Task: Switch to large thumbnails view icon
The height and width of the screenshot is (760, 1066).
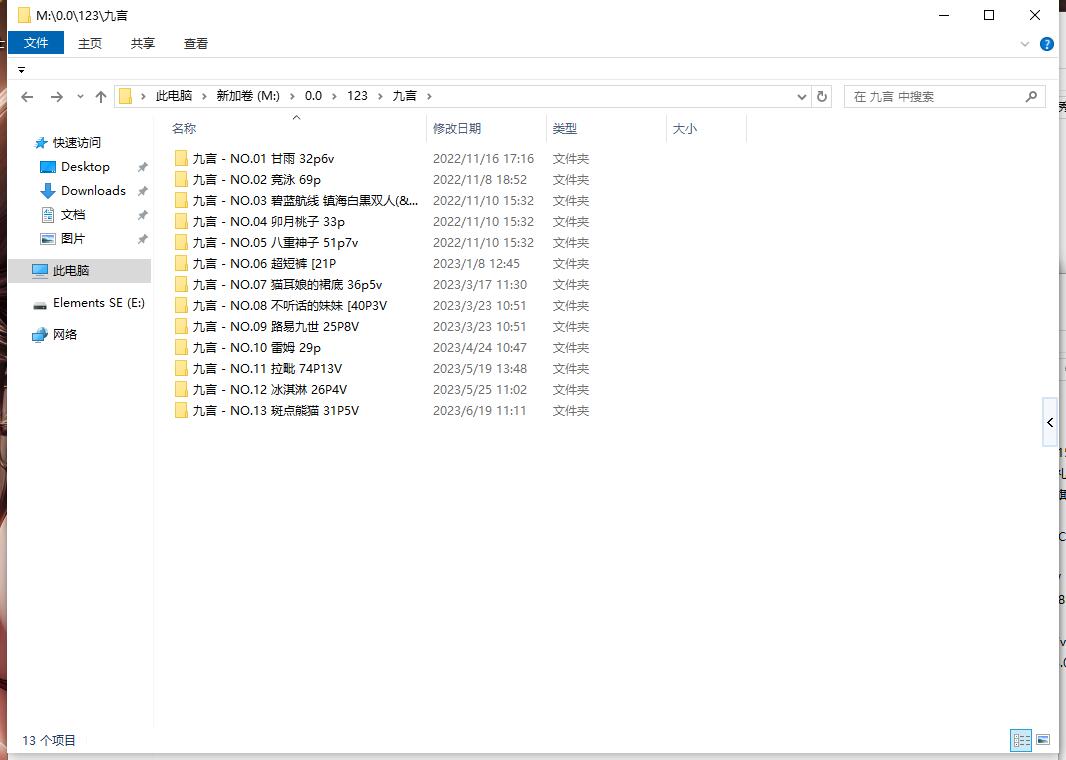Action: pos(1043,740)
